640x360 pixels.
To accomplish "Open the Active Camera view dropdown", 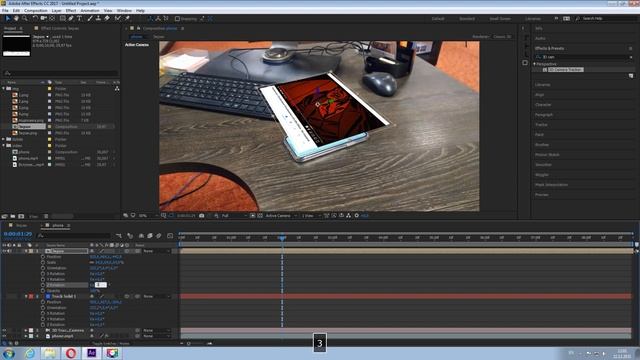I will click(x=281, y=216).
